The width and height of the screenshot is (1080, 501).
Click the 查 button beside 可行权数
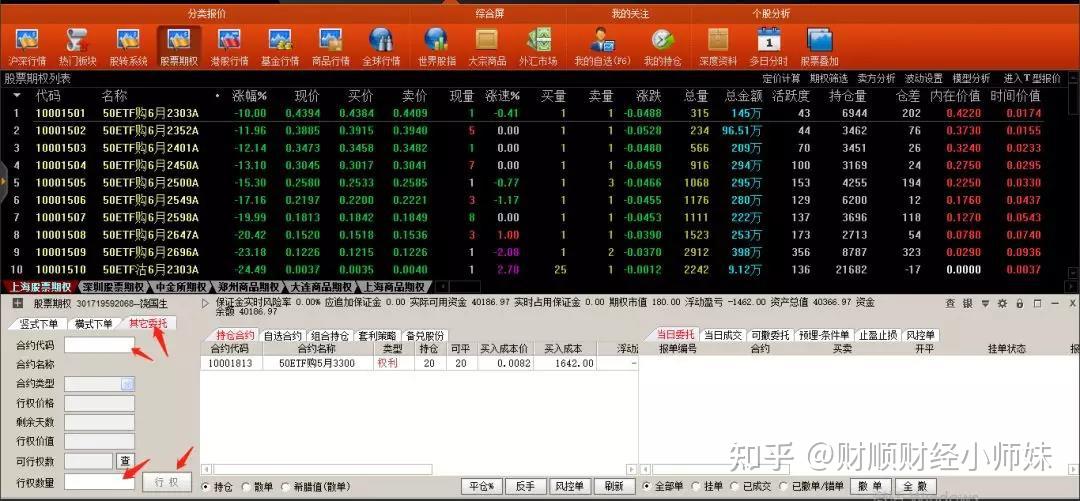point(125,460)
